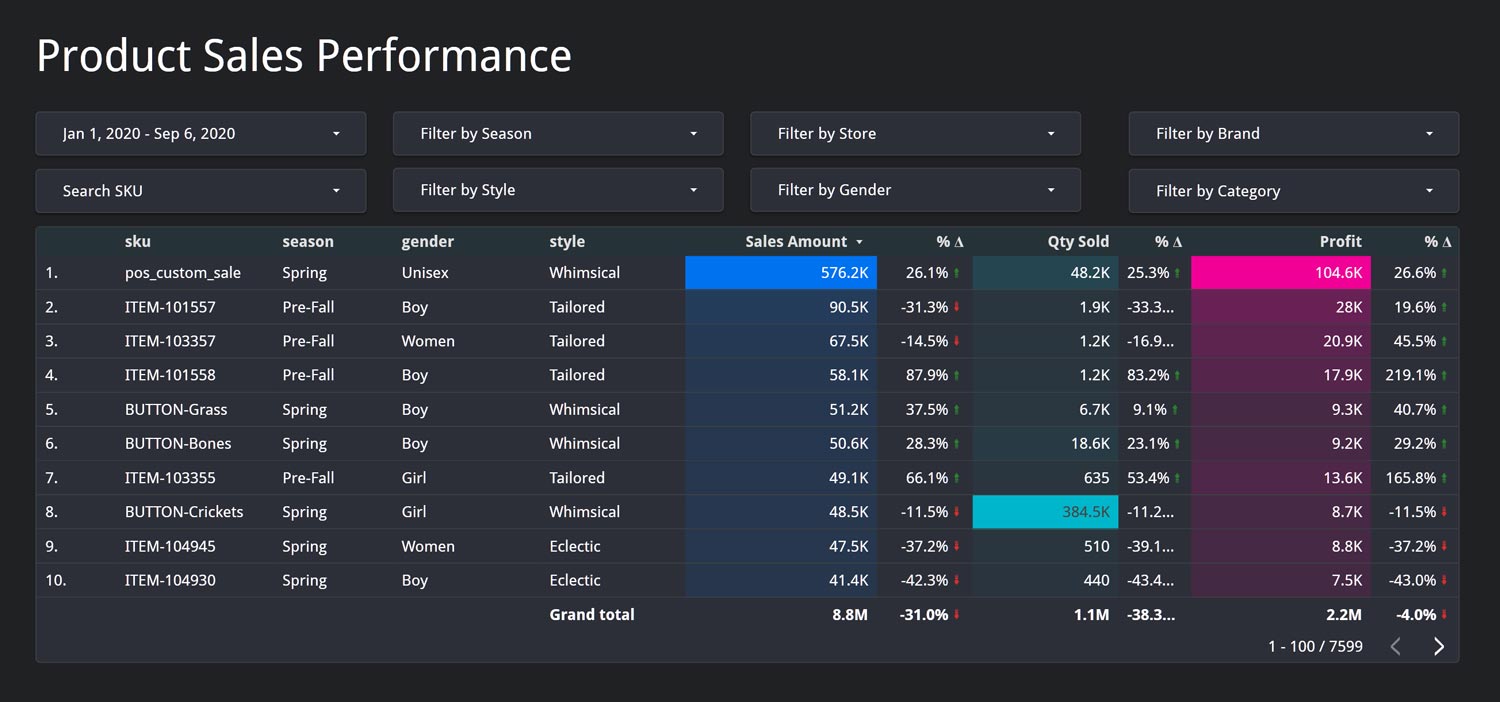Expand the Filter by Gender dropdown

[x=915, y=190]
